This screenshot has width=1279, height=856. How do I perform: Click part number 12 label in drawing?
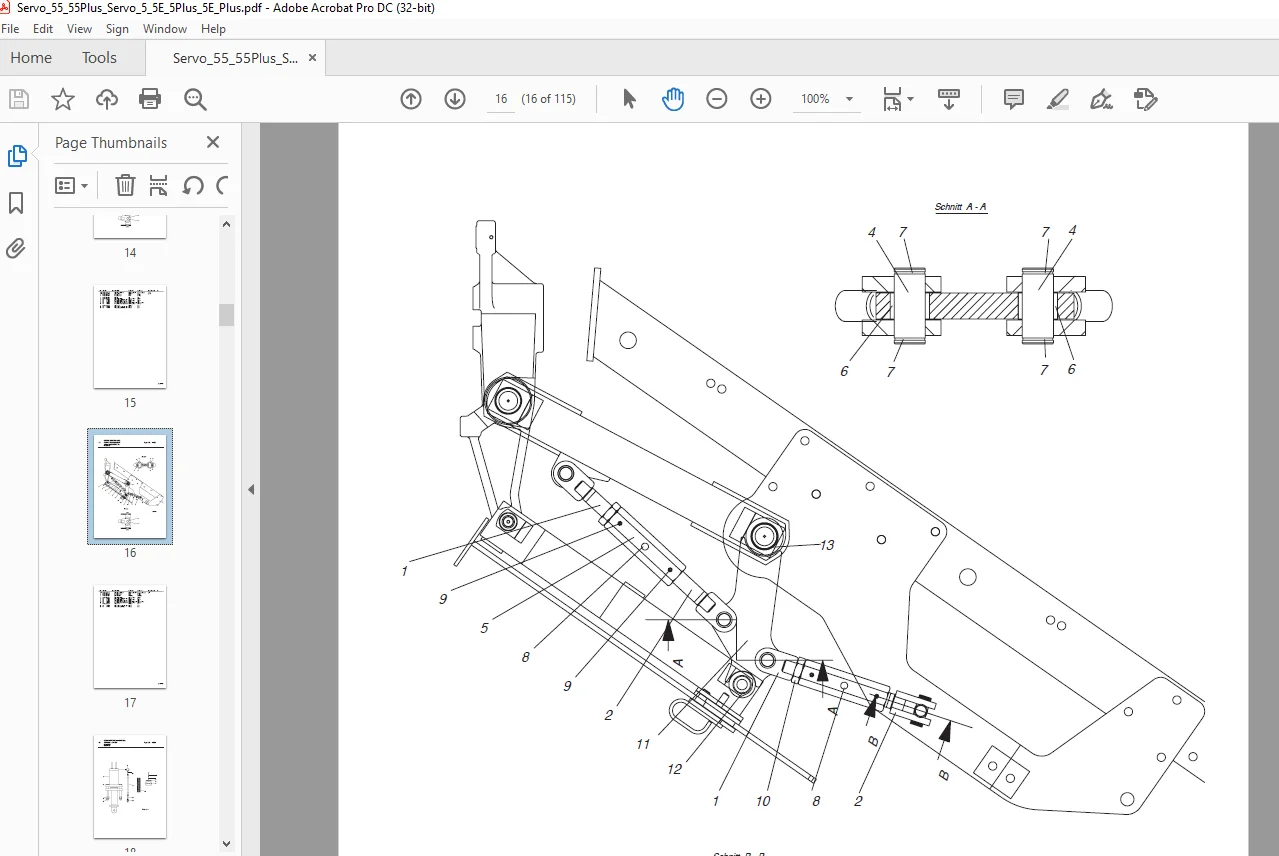(x=675, y=769)
